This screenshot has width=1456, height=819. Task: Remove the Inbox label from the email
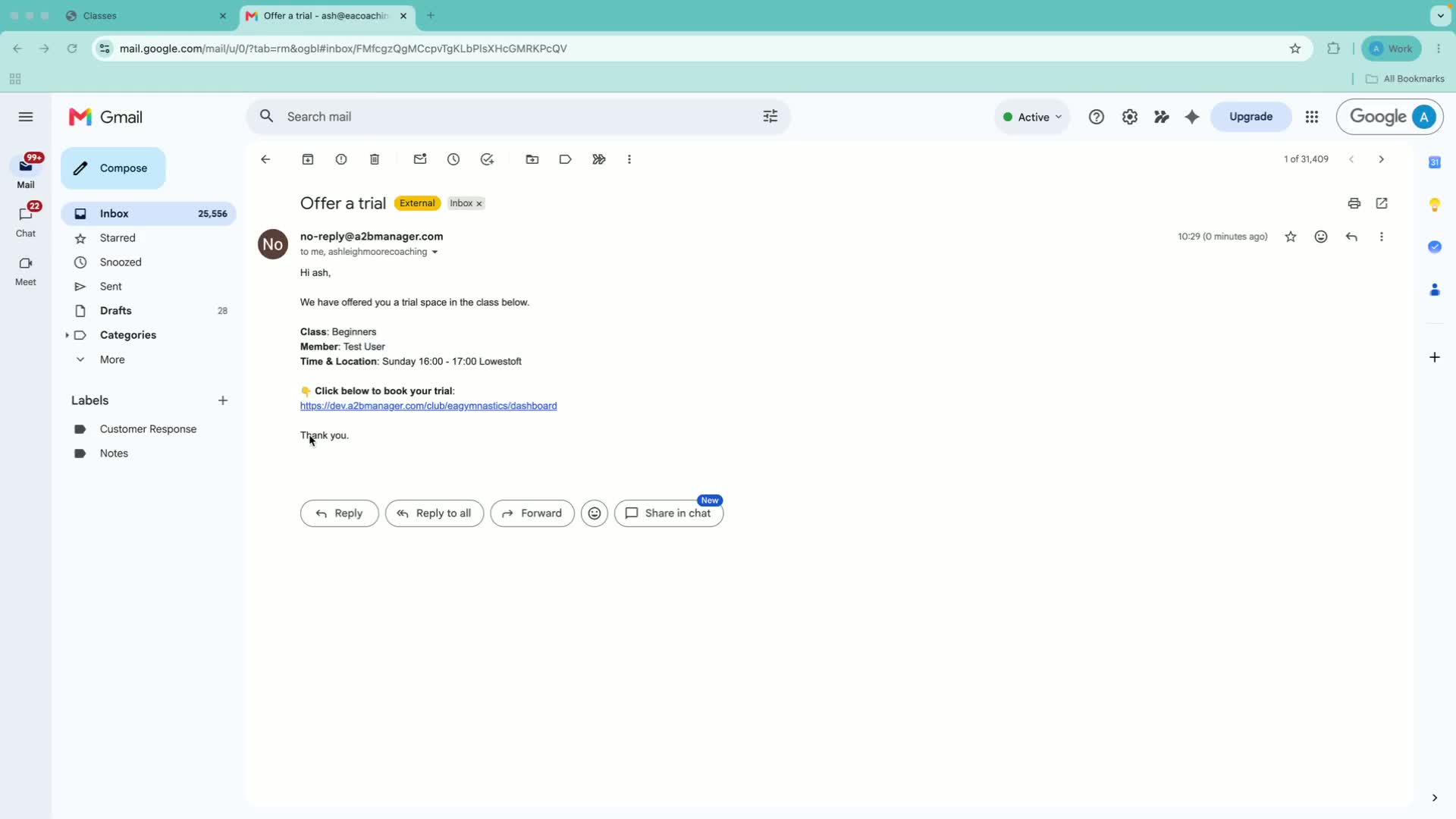[479, 204]
